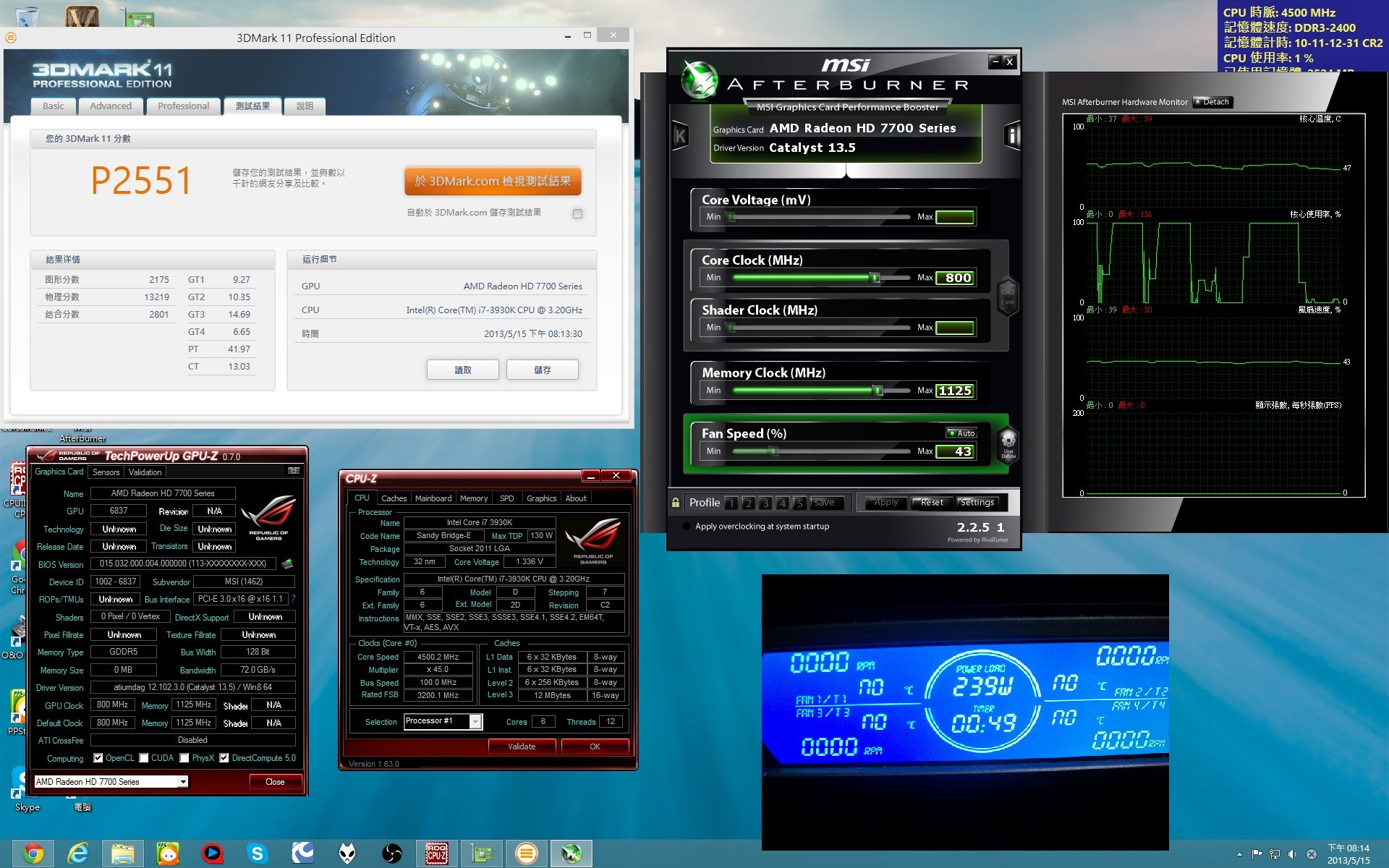Click Reset button in Afterburner

pos(932,503)
